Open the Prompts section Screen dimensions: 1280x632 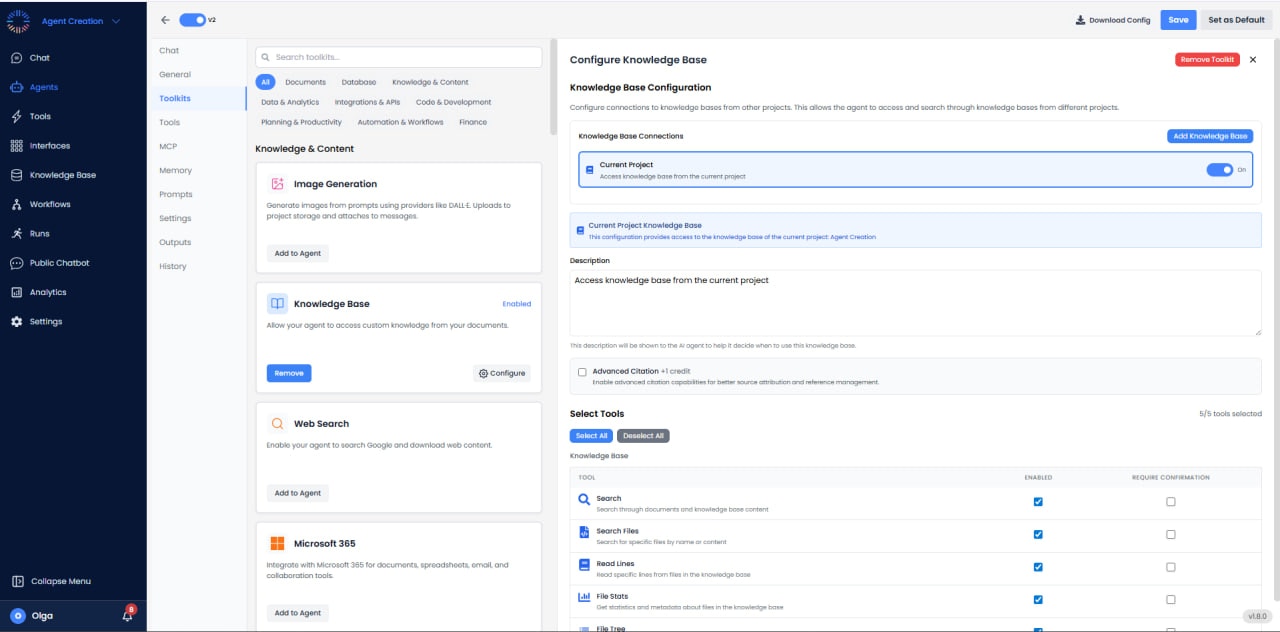coord(174,194)
